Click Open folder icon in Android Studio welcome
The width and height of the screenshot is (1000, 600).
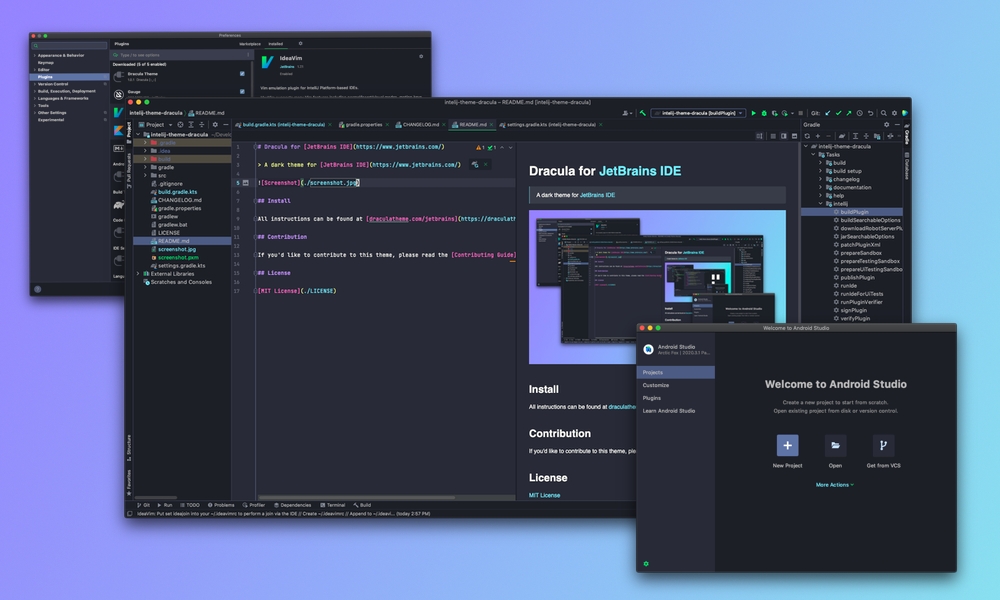point(835,445)
